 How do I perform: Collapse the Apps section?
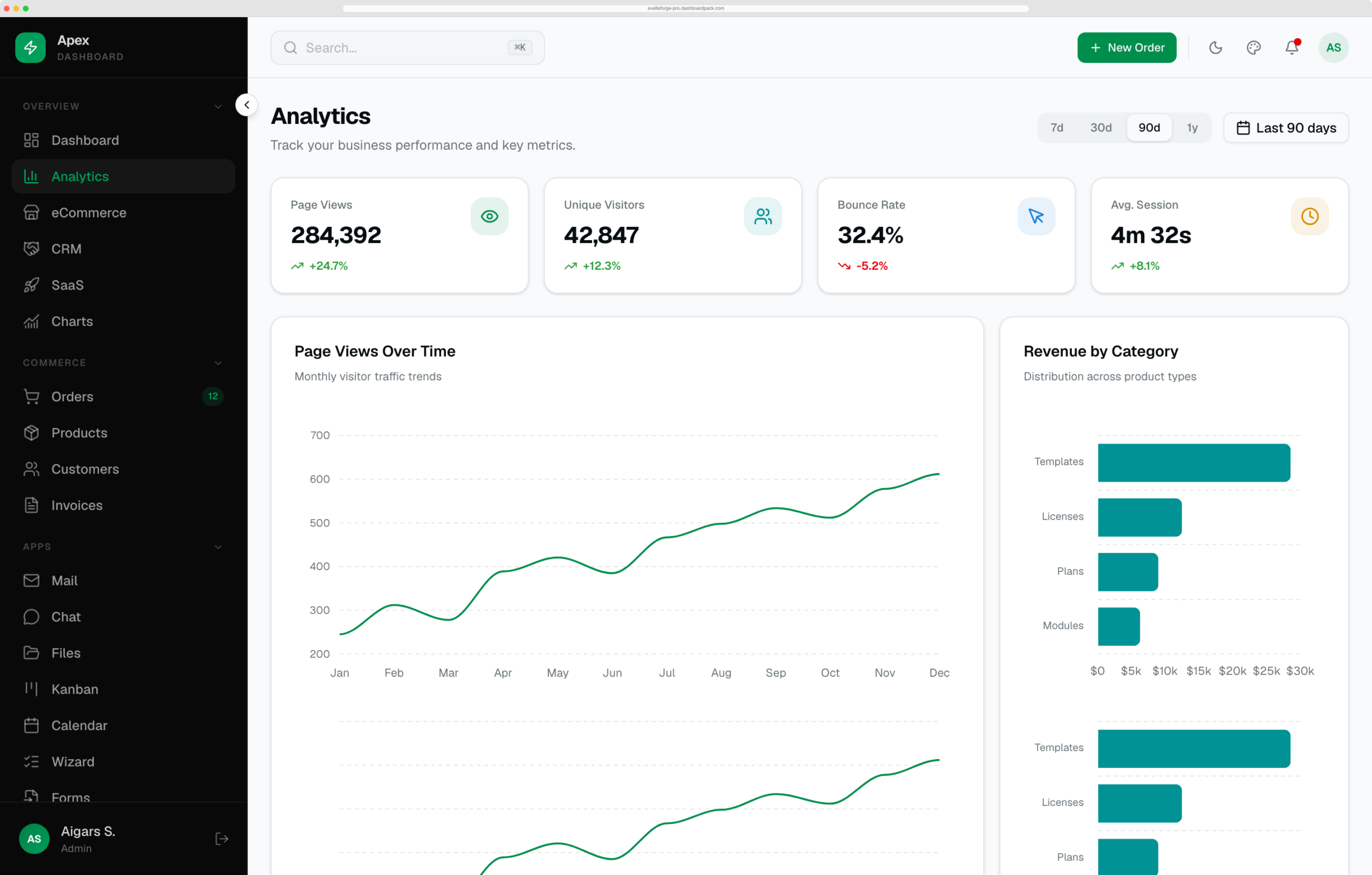218,547
